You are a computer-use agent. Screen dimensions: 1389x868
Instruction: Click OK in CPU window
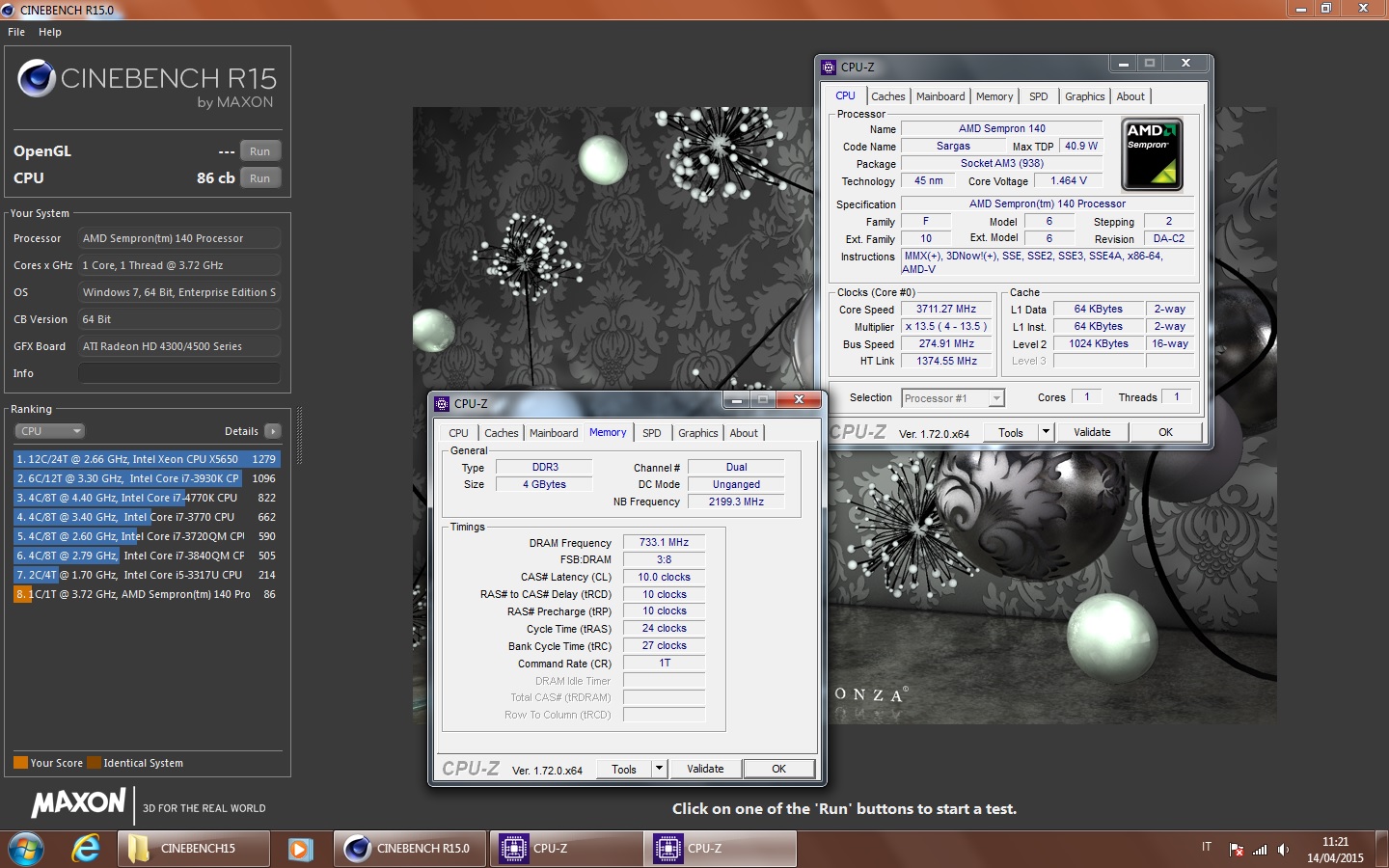click(x=1165, y=432)
